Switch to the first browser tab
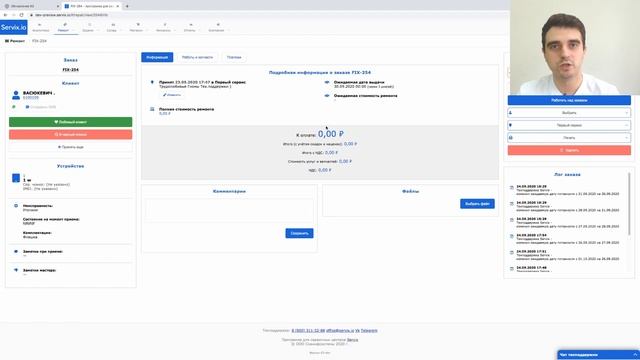 point(31,7)
